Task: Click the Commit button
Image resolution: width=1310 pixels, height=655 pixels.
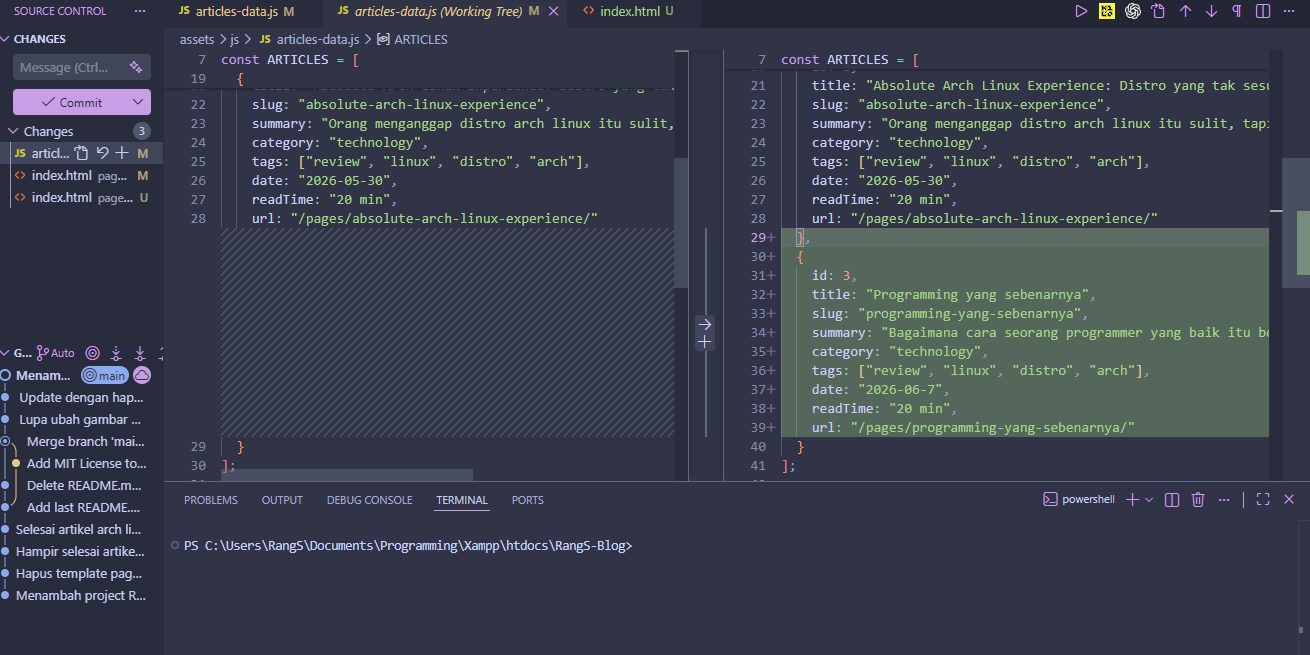Action: [70, 102]
